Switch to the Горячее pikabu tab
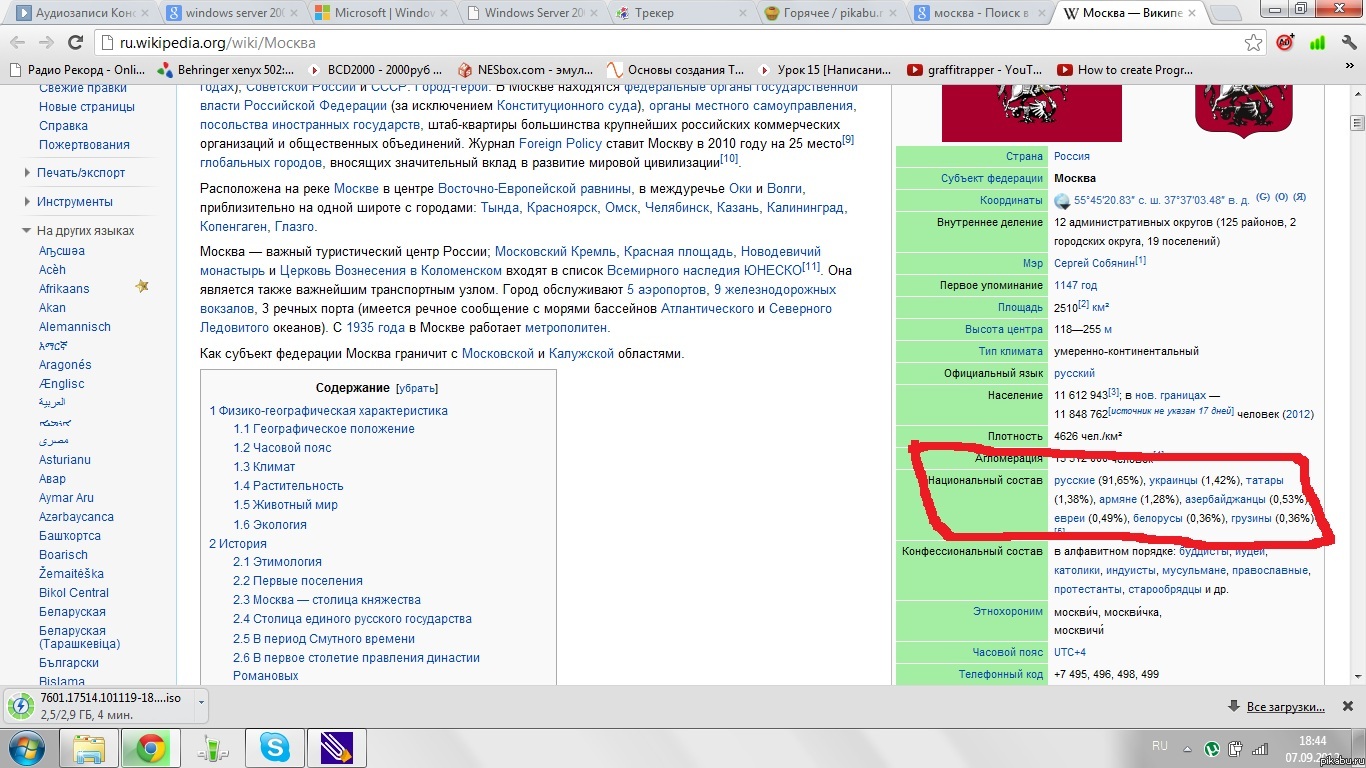1366x768 pixels. pos(835,13)
